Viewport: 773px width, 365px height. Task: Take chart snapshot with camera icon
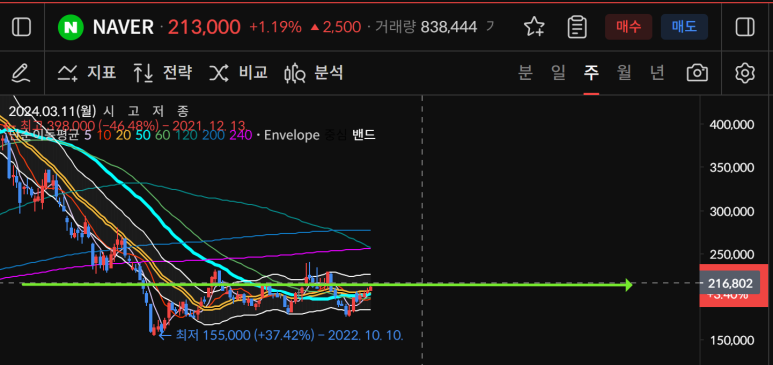click(697, 73)
